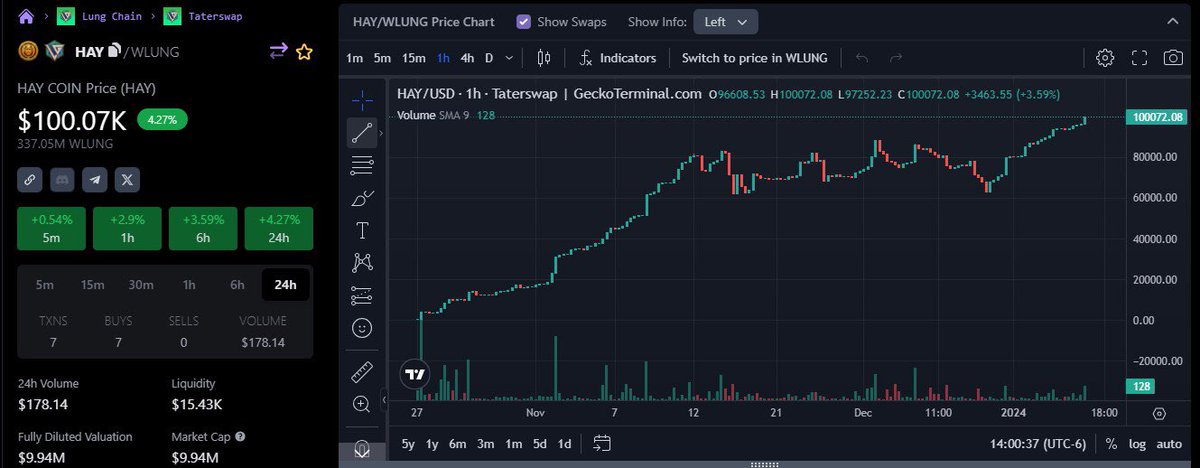This screenshot has width=1200, height=468.
Task: Set chart range to 1d
Action: pos(565,444)
